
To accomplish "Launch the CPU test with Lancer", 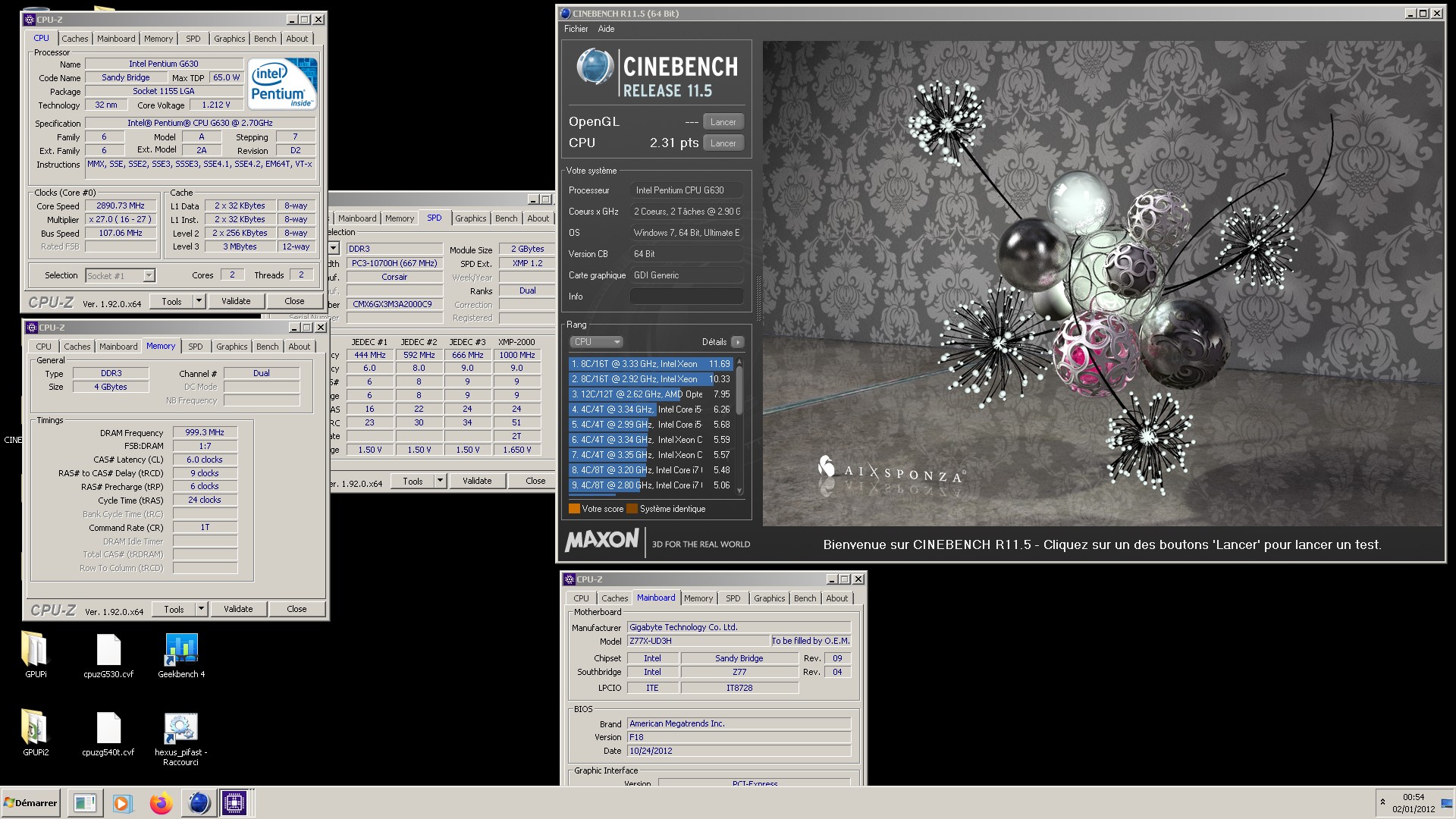I will [x=723, y=143].
